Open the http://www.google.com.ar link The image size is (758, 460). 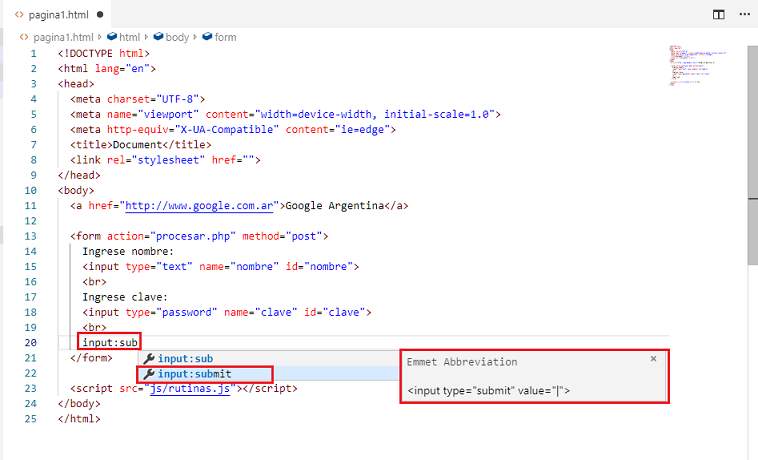coord(199,206)
